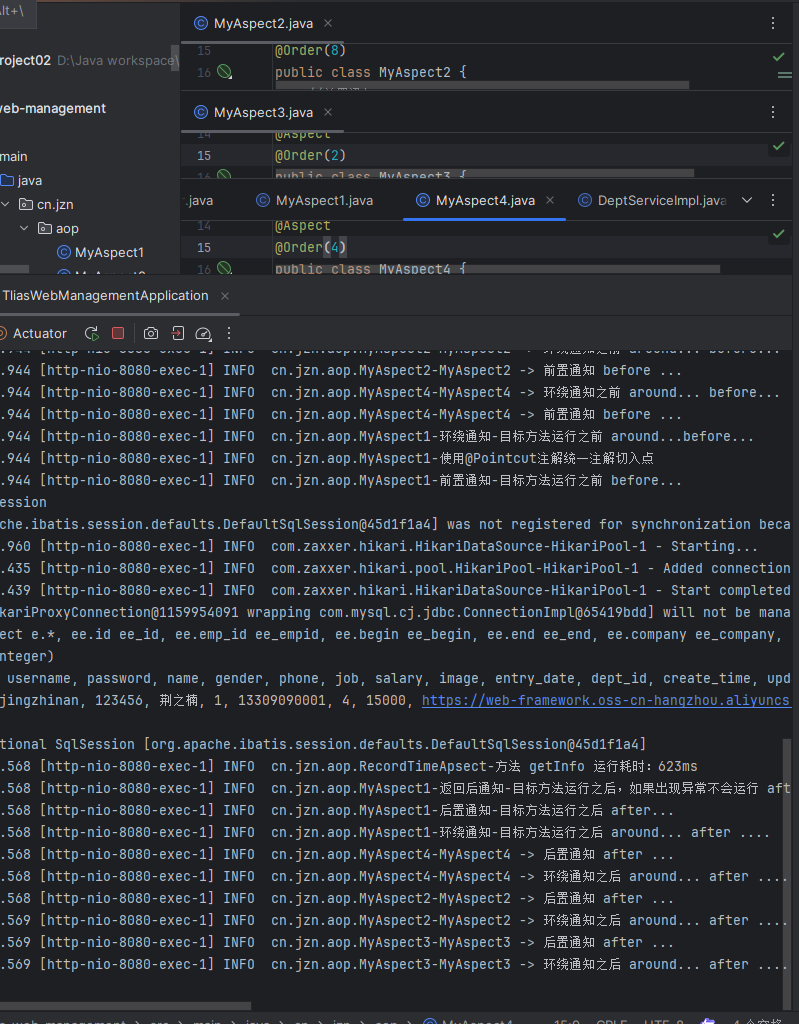
Task: Select the MyAspect4.java tab
Action: click(x=485, y=200)
